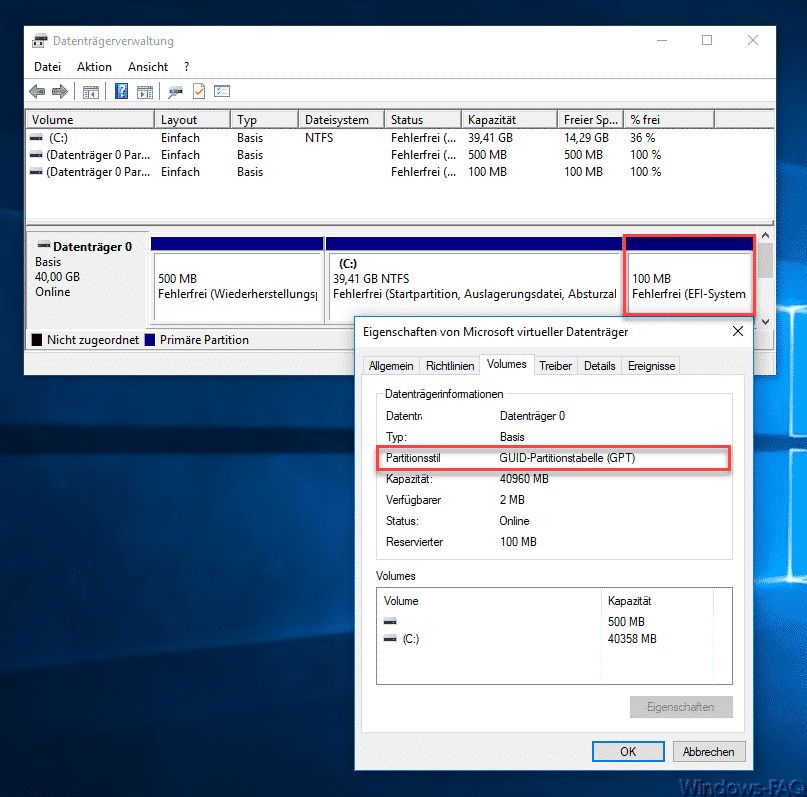Image resolution: width=807 pixels, height=797 pixels.
Task: Open the Ansicht menu
Action: tap(147, 66)
